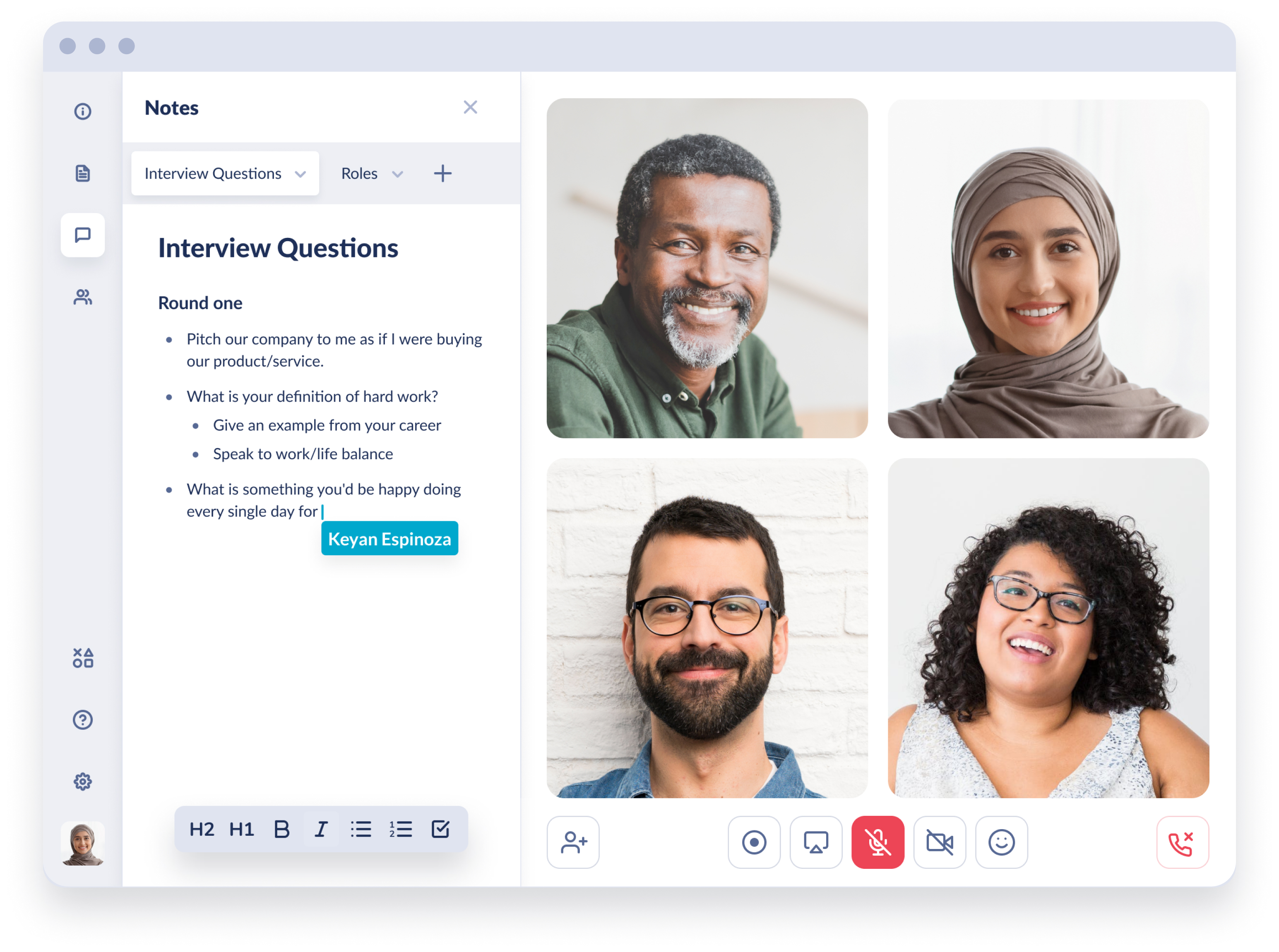Switch to the Roles notes tab
Image resolution: width=1279 pixels, height=952 pixels.
pyautogui.click(x=359, y=173)
